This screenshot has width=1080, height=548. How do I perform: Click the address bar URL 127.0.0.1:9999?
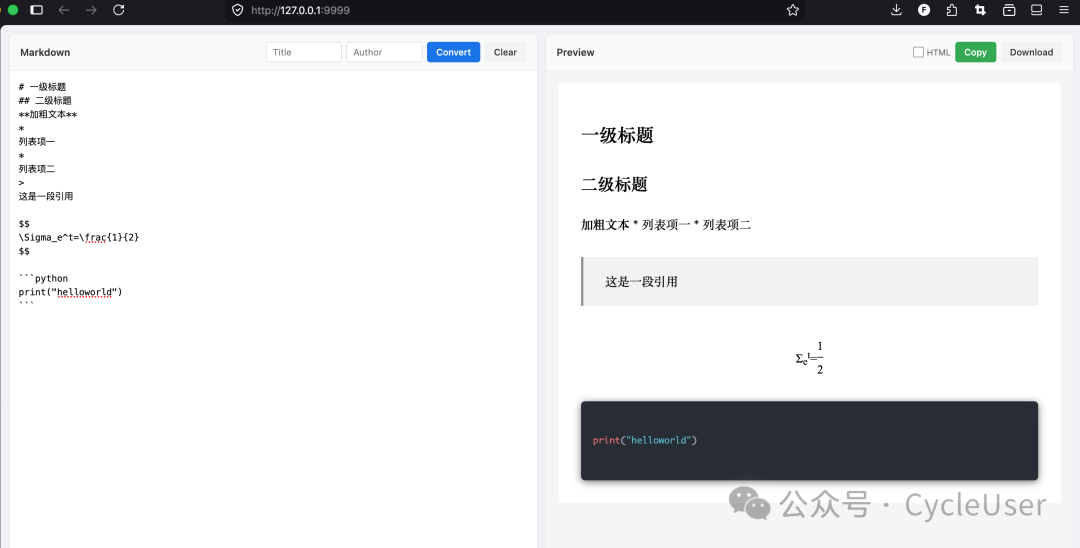click(300, 10)
